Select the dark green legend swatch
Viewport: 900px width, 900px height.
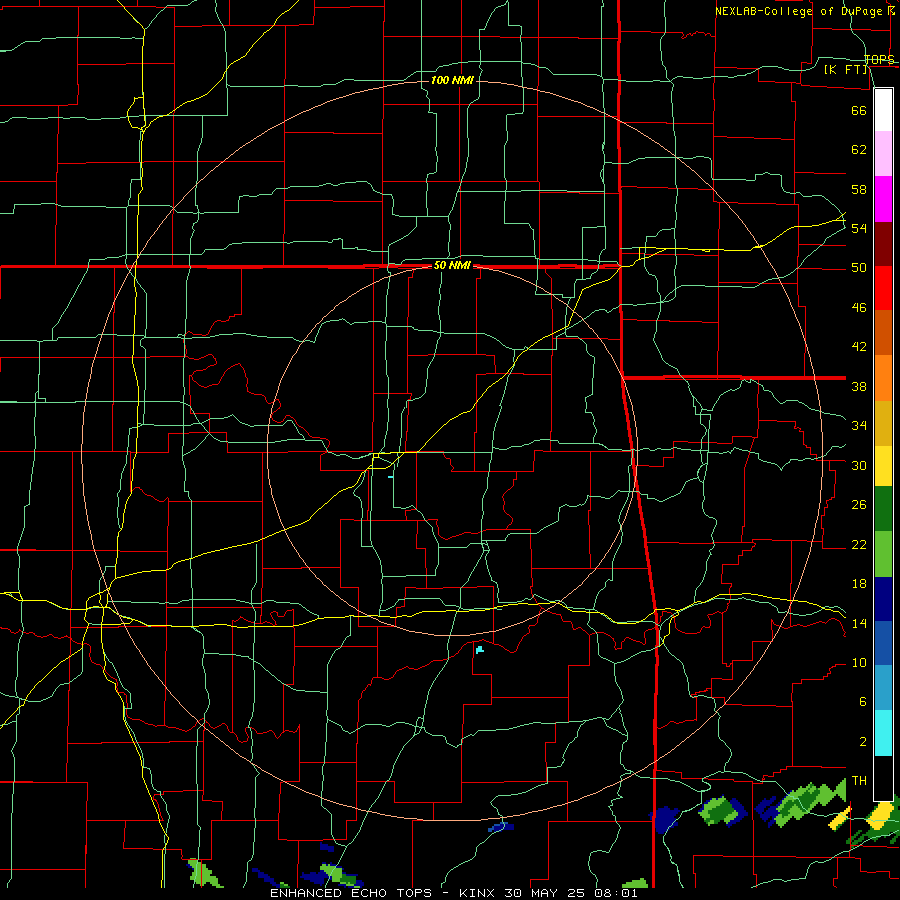pos(883,509)
